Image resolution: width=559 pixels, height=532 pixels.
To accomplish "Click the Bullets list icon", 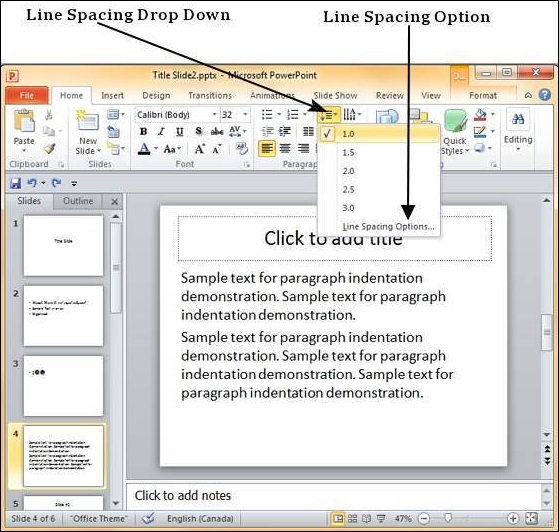I will 267,114.
